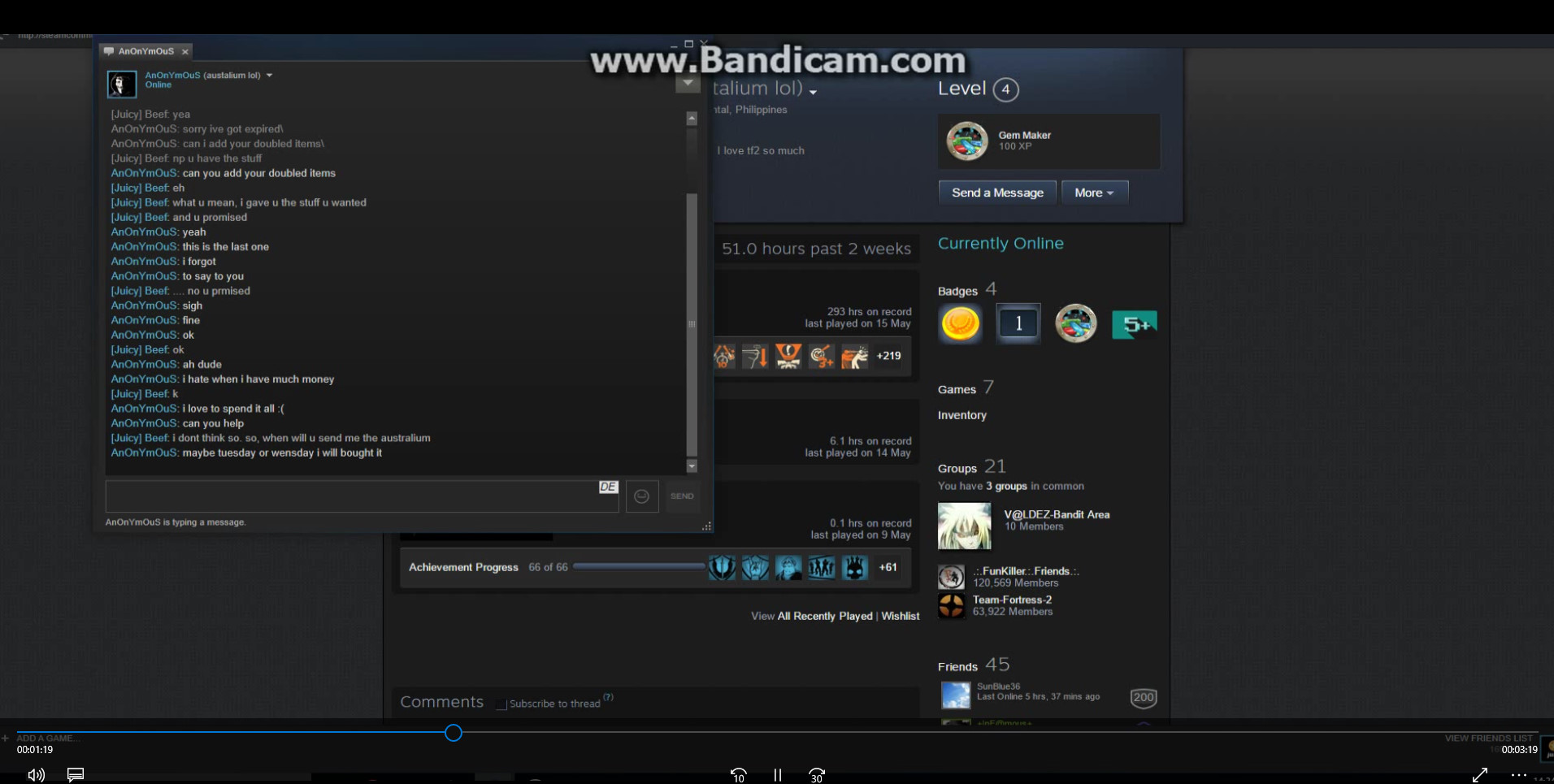Check the Subscribe to thread box
This screenshot has width=1554, height=784.
tap(501, 704)
